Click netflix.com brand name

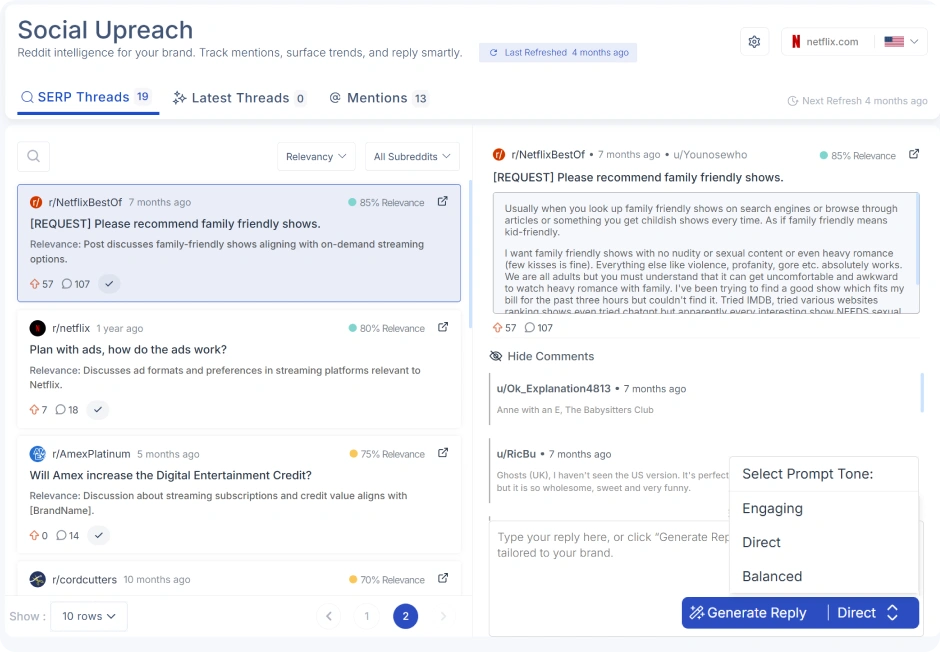click(x=832, y=41)
